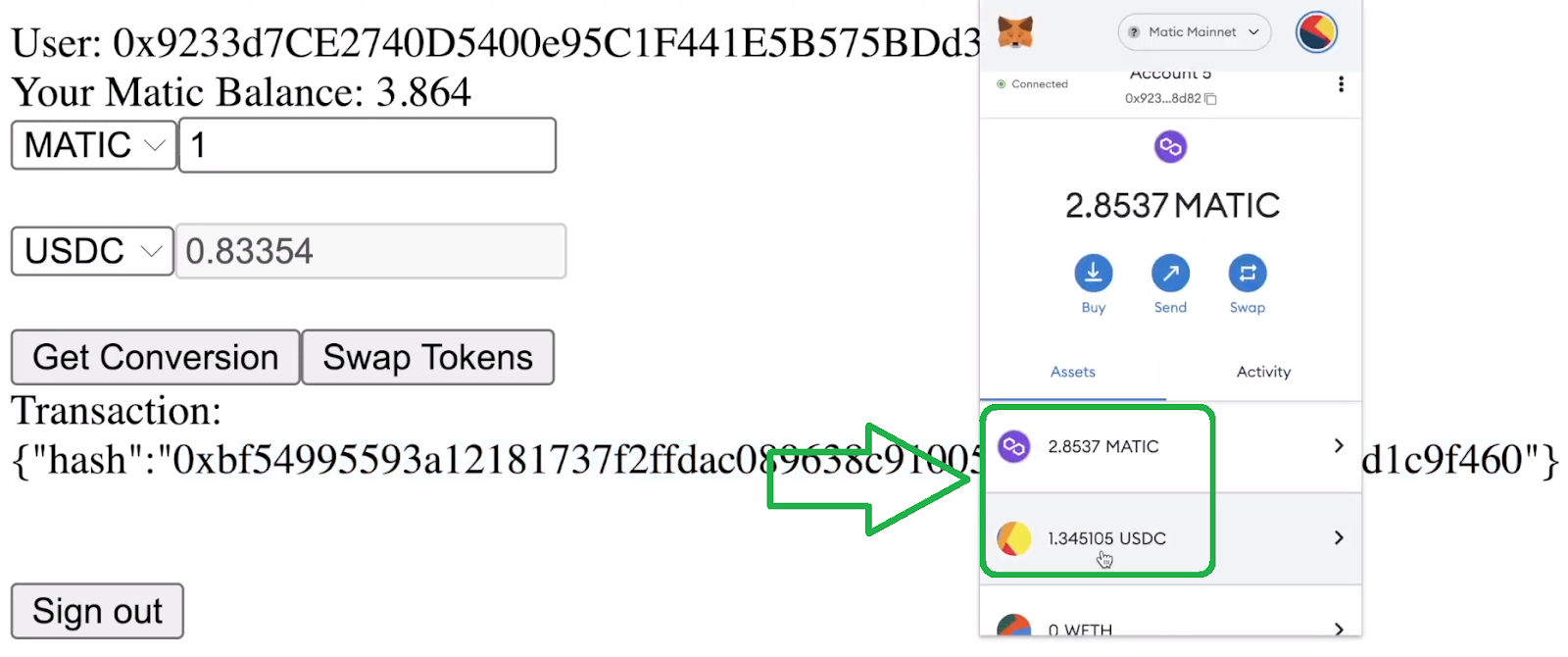Copy the 0x923...8d82 address icon
The image size is (1568, 657).
click(1210, 99)
